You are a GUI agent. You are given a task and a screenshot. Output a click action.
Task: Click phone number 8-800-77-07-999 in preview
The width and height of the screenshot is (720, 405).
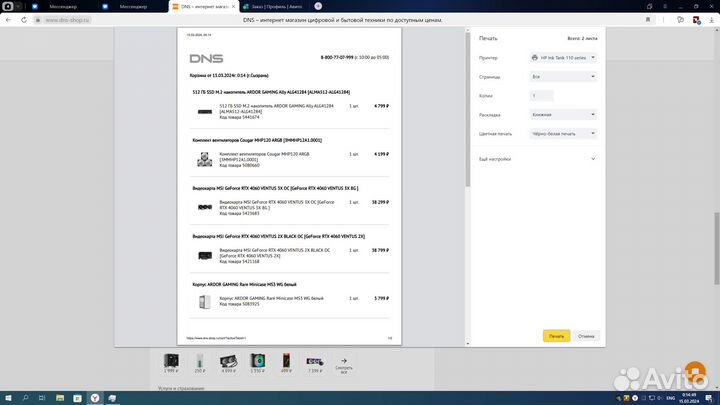click(337, 57)
